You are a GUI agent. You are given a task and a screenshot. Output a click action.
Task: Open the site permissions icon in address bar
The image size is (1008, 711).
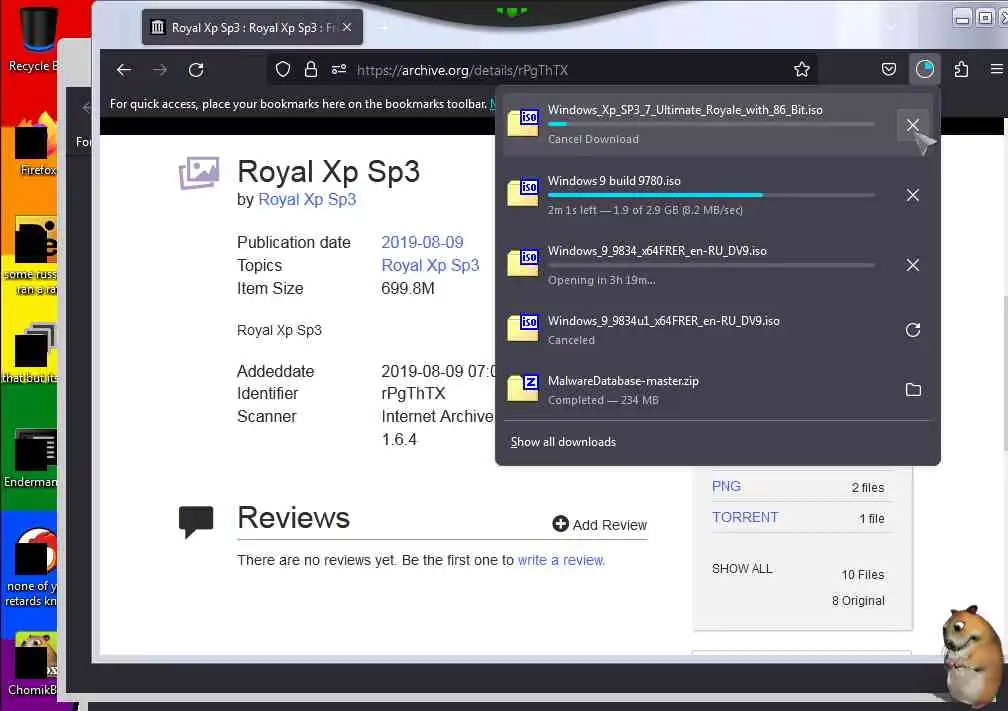coord(339,69)
